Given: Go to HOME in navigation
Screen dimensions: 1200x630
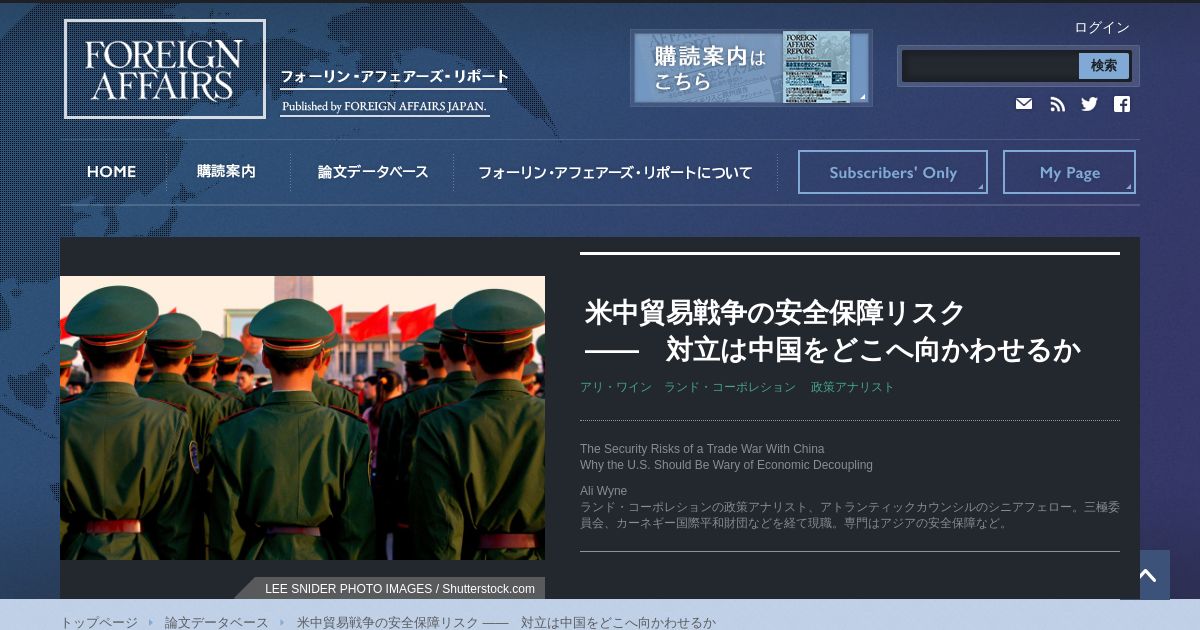Looking at the screenshot, I should click(x=111, y=172).
